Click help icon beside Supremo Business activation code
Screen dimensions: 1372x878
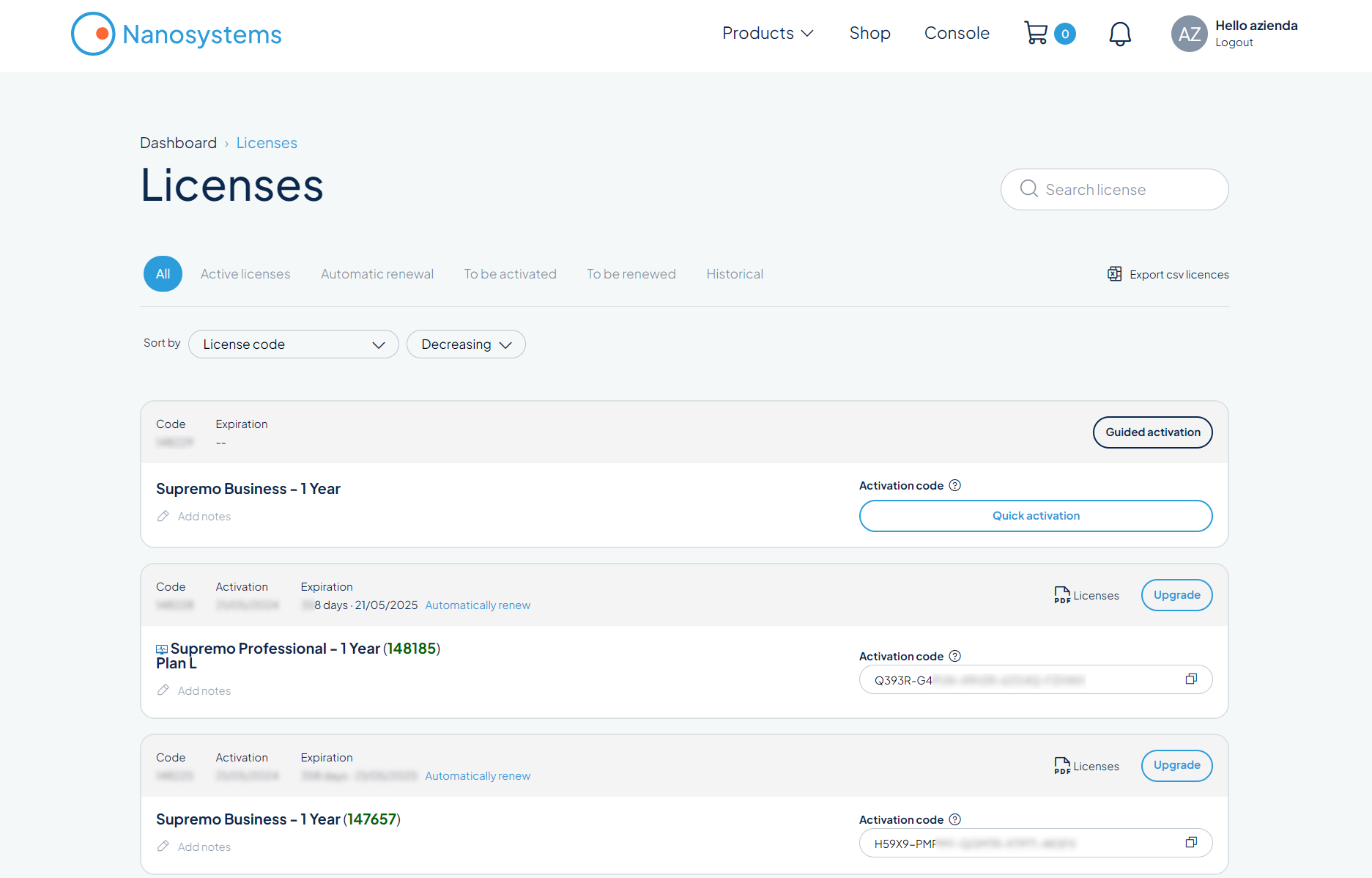coord(954,485)
